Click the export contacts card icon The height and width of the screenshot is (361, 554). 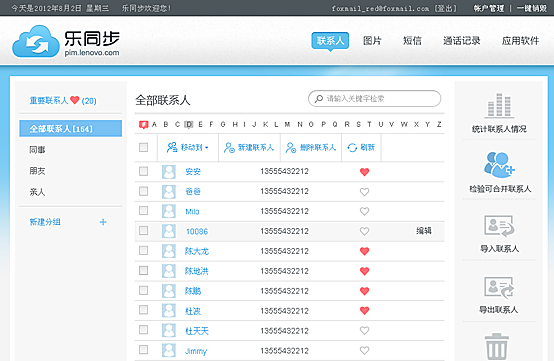tap(499, 287)
